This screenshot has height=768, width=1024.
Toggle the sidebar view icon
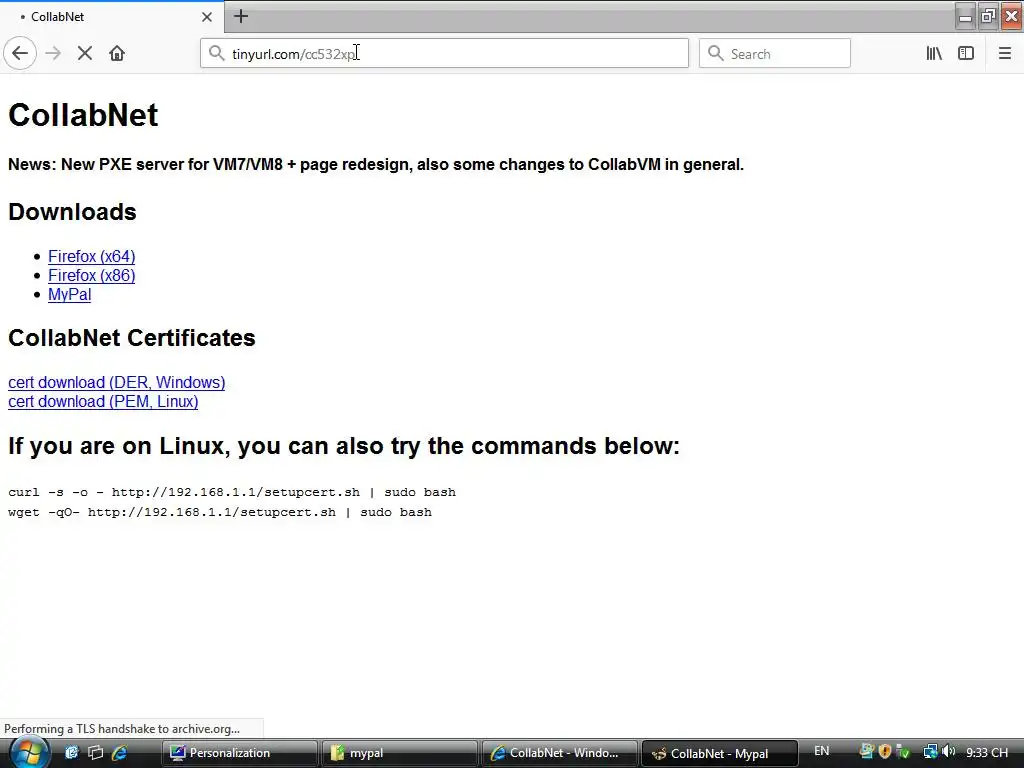966,54
